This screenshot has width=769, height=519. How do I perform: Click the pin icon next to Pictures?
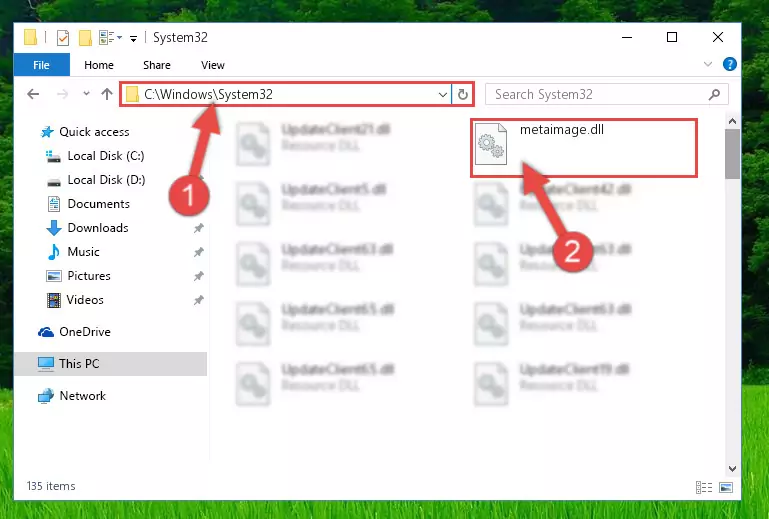tap(198, 276)
